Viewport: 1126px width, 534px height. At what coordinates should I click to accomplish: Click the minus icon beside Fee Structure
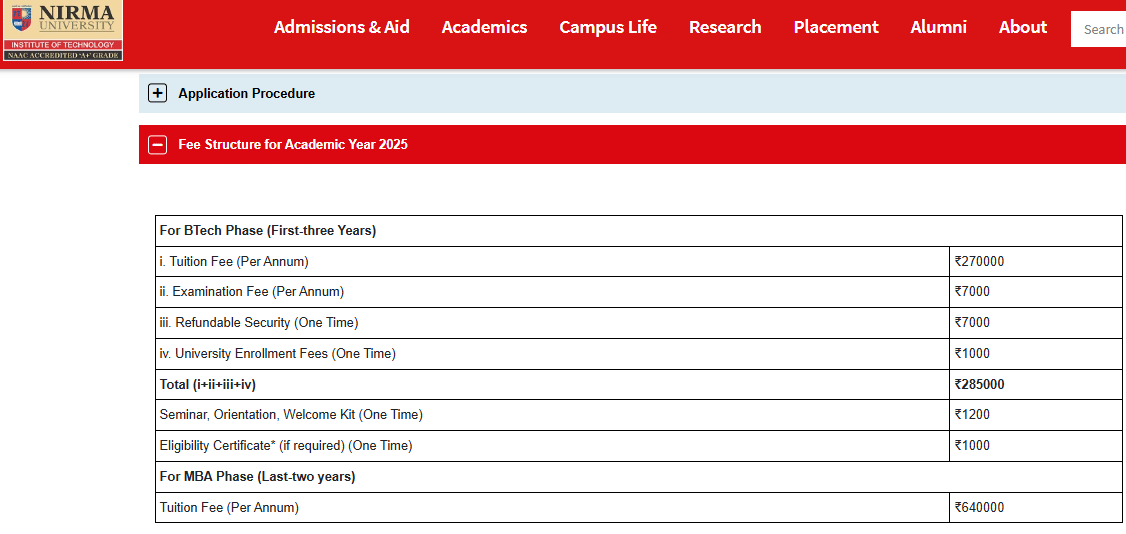[x=157, y=145]
